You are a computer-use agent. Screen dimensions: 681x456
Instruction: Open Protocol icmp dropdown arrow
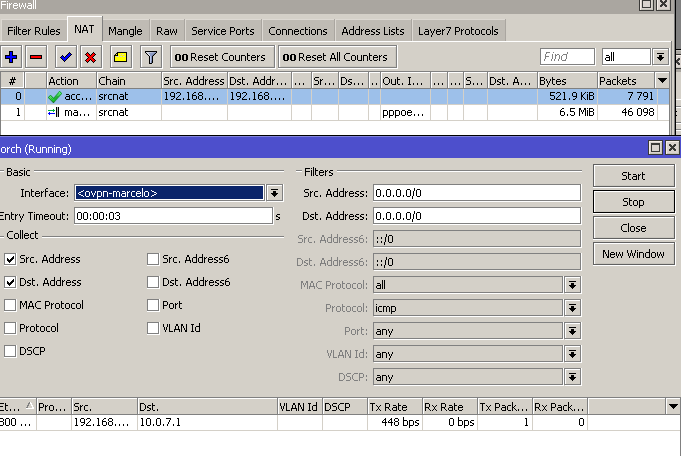point(572,308)
